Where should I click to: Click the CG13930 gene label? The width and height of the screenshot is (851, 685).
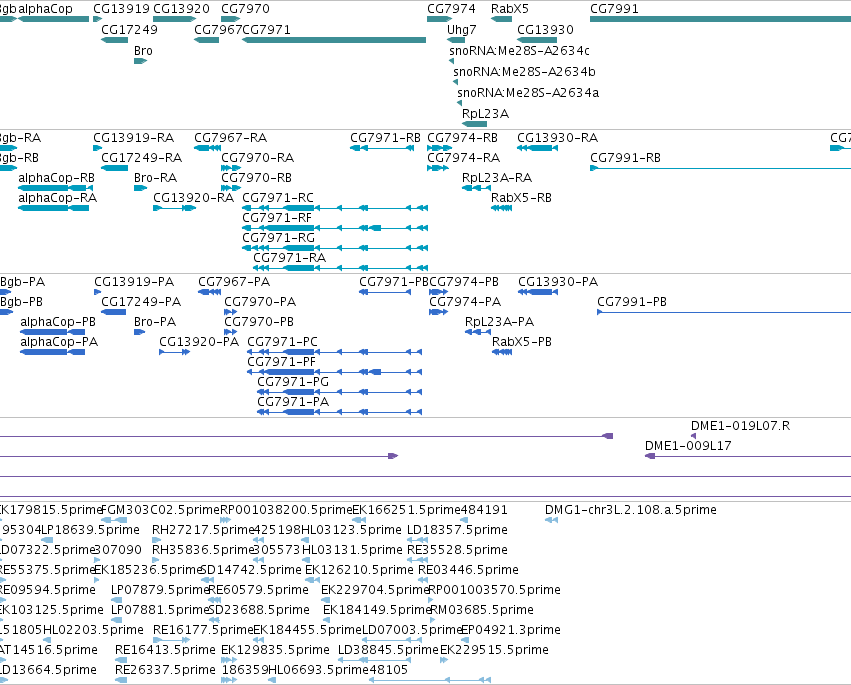point(545,30)
